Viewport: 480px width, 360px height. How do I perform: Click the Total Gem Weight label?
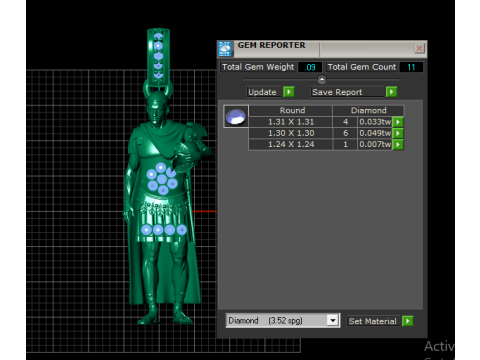(x=258, y=67)
